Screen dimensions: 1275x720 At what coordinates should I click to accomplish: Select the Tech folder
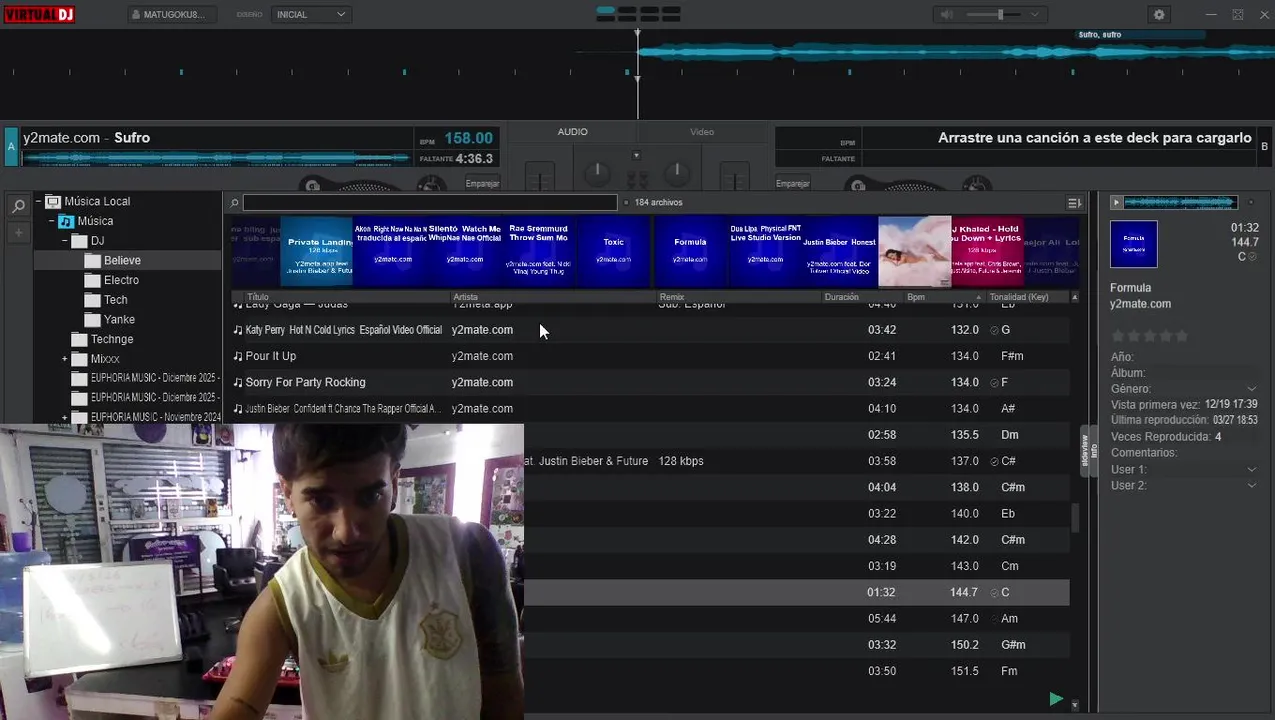pyautogui.click(x=116, y=300)
